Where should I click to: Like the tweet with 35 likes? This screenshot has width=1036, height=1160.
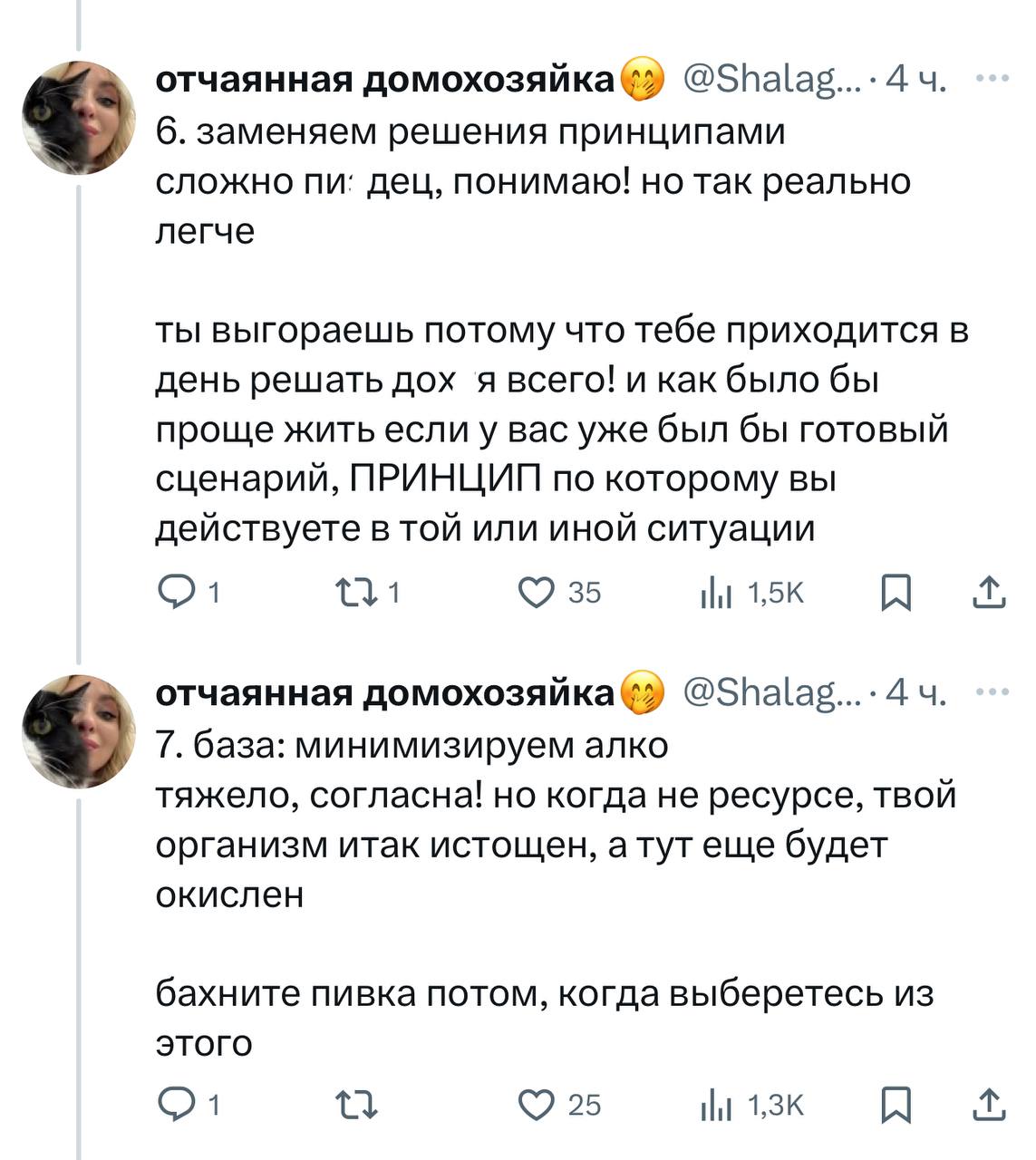click(536, 592)
